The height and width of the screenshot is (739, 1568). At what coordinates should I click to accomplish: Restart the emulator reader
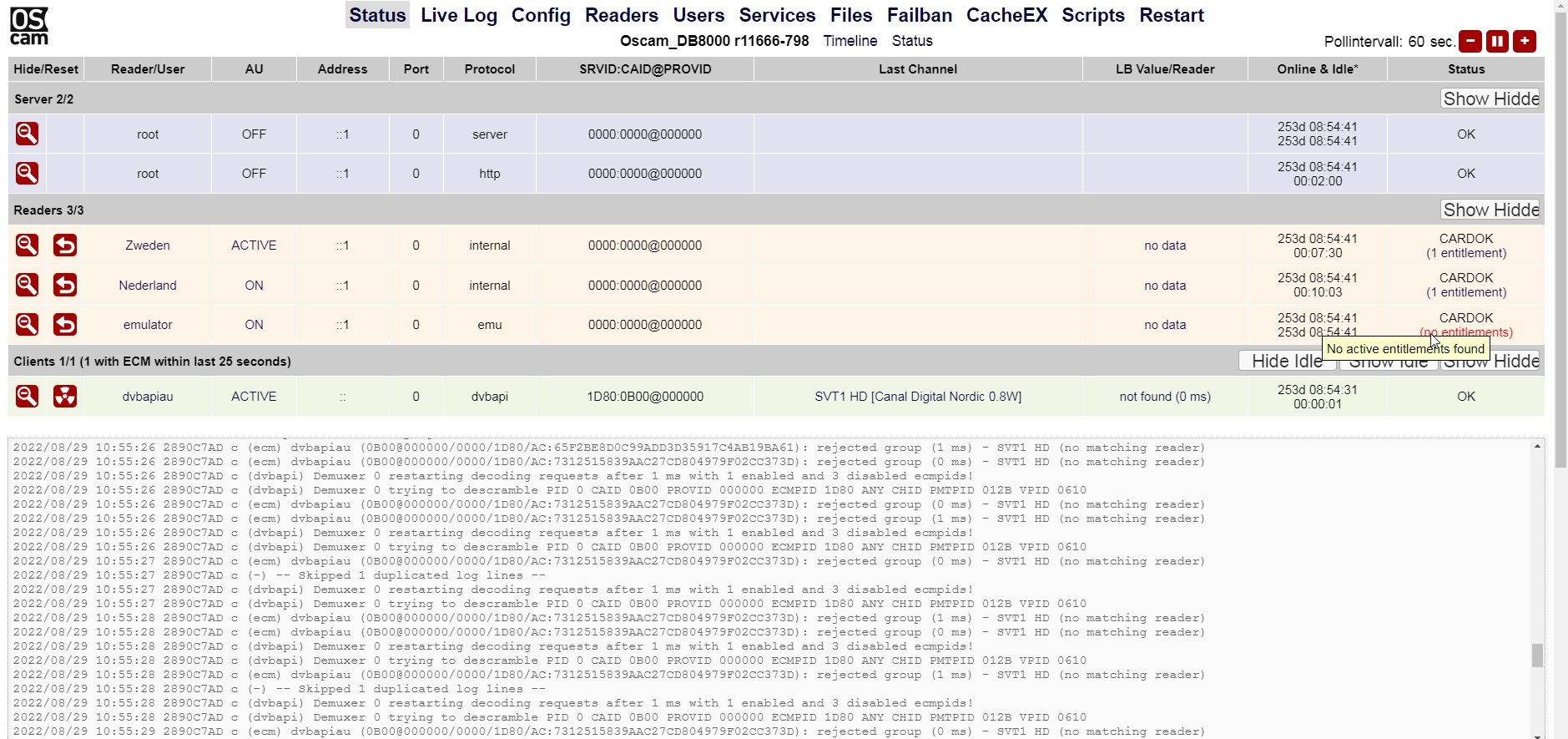[x=65, y=324]
